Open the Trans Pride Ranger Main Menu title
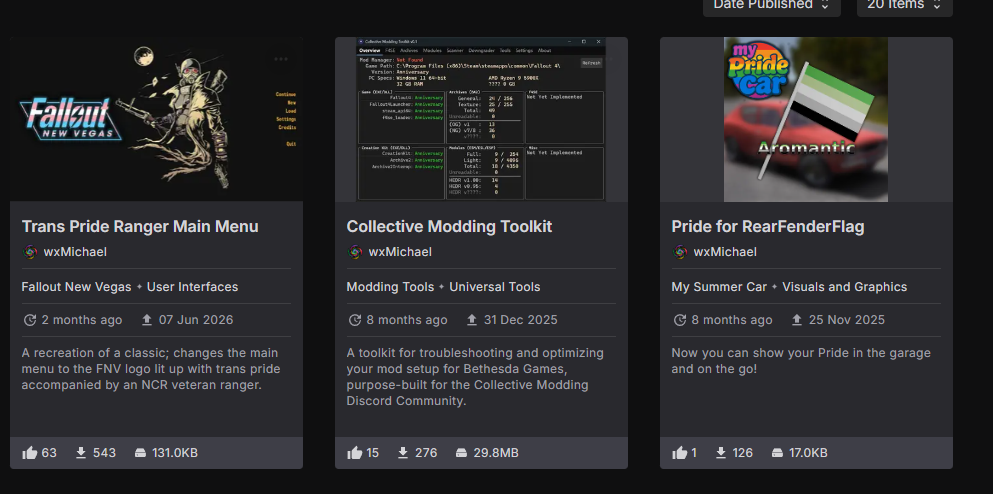The height and width of the screenshot is (494, 993). 140,227
